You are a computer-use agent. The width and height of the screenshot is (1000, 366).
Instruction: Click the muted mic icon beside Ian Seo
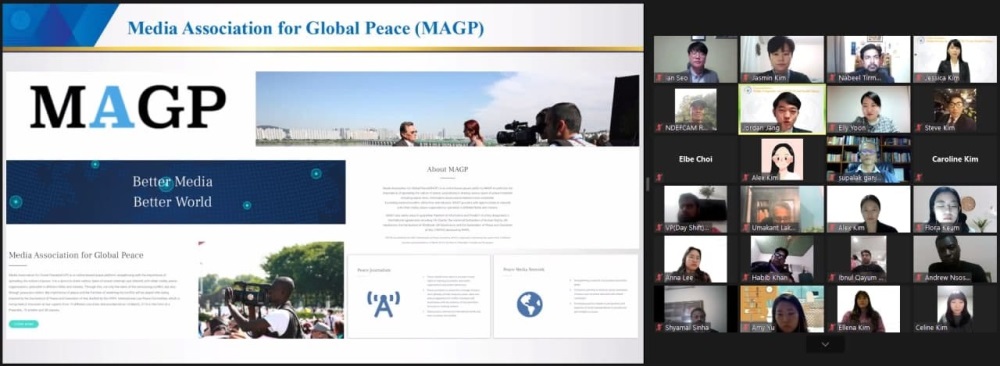point(659,78)
